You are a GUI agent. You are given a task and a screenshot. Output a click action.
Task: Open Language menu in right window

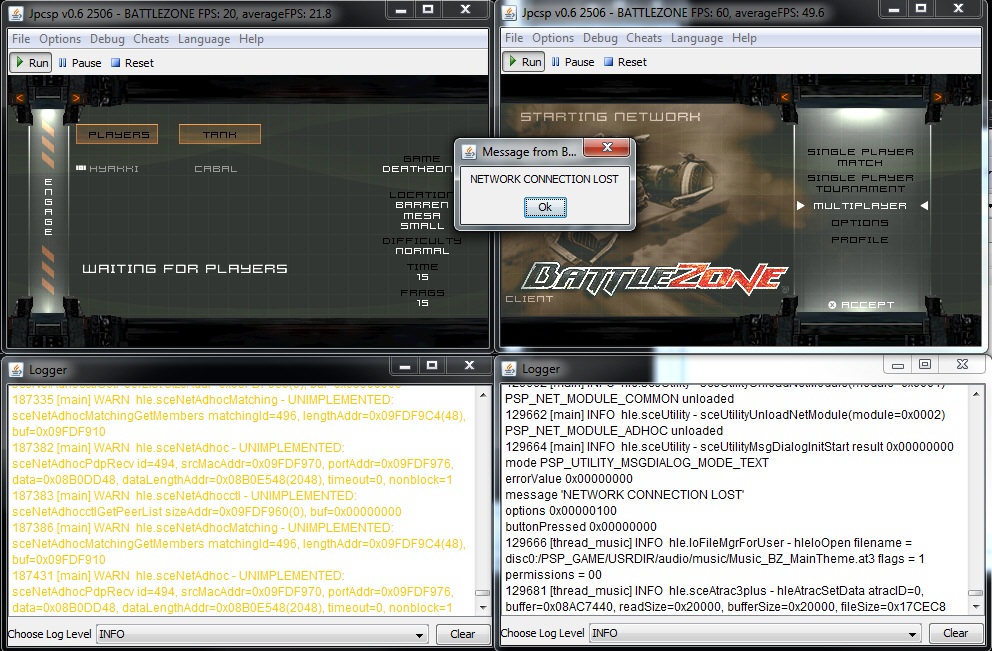pyautogui.click(x=696, y=38)
